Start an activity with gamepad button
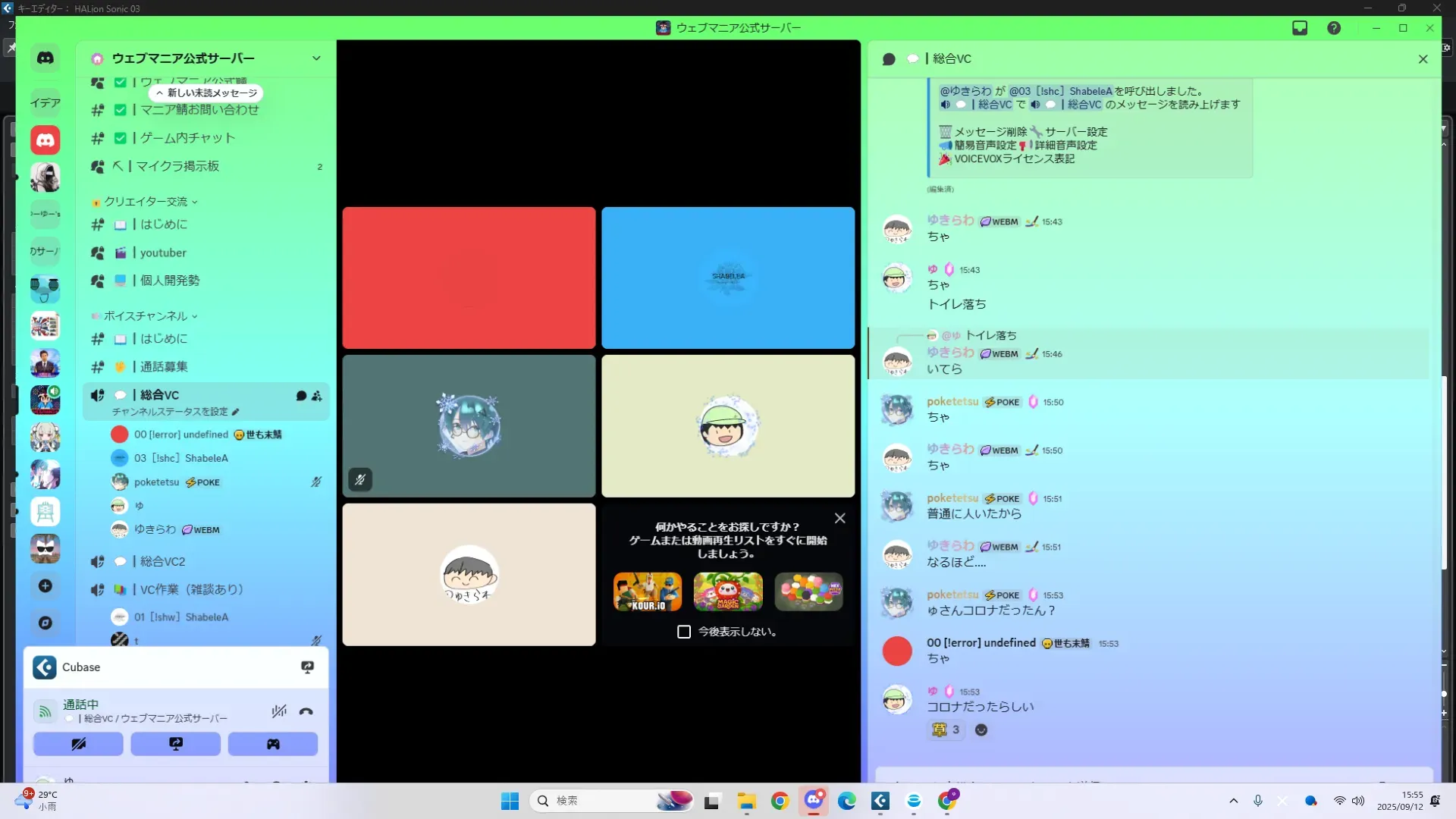The height and width of the screenshot is (819, 1456). 272,744
